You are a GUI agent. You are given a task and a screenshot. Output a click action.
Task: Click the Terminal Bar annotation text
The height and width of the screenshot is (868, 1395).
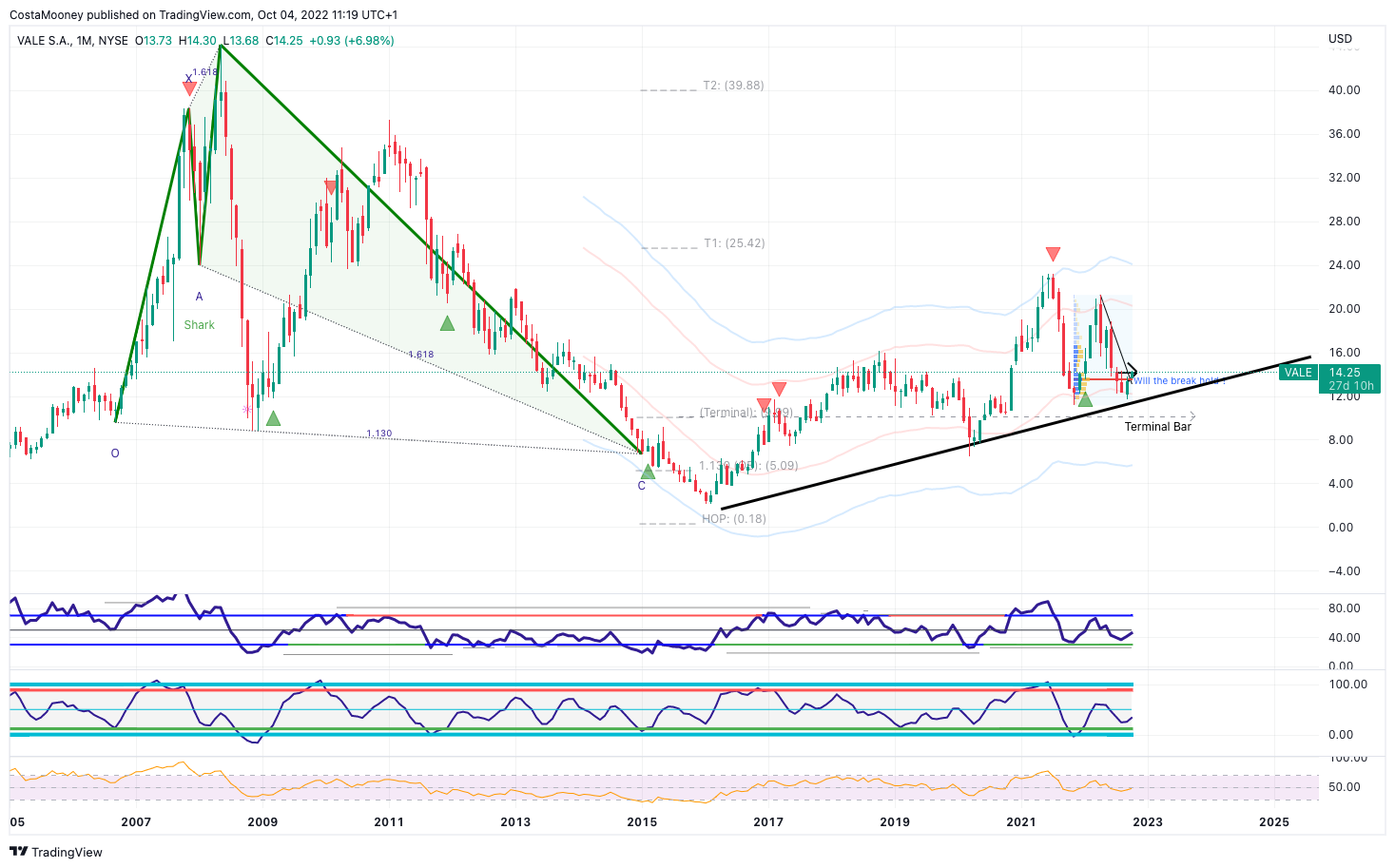[x=1158, y=427]
